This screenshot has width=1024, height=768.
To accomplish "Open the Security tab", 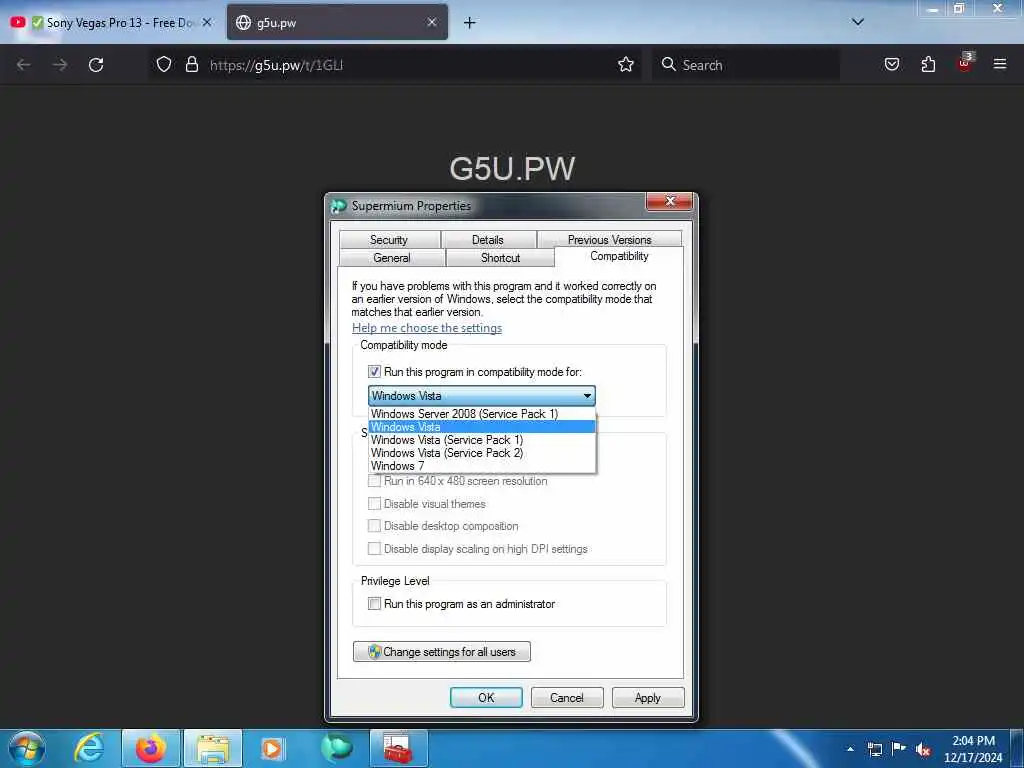I will [x=389, y=240].
